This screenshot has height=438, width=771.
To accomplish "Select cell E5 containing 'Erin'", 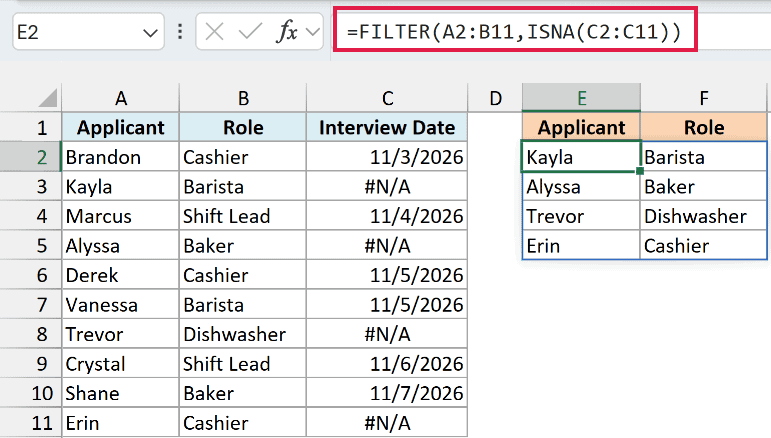I will [581, 246].
